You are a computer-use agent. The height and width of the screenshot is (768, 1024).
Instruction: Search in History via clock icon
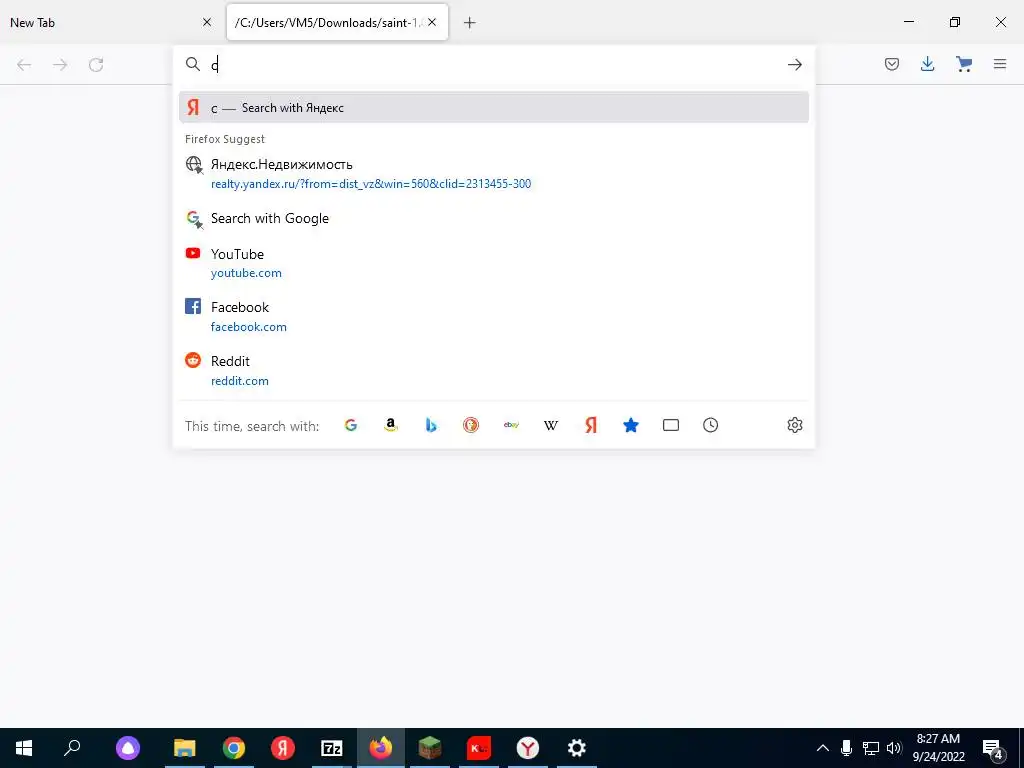pyautogui.click(x=711, y=425)
